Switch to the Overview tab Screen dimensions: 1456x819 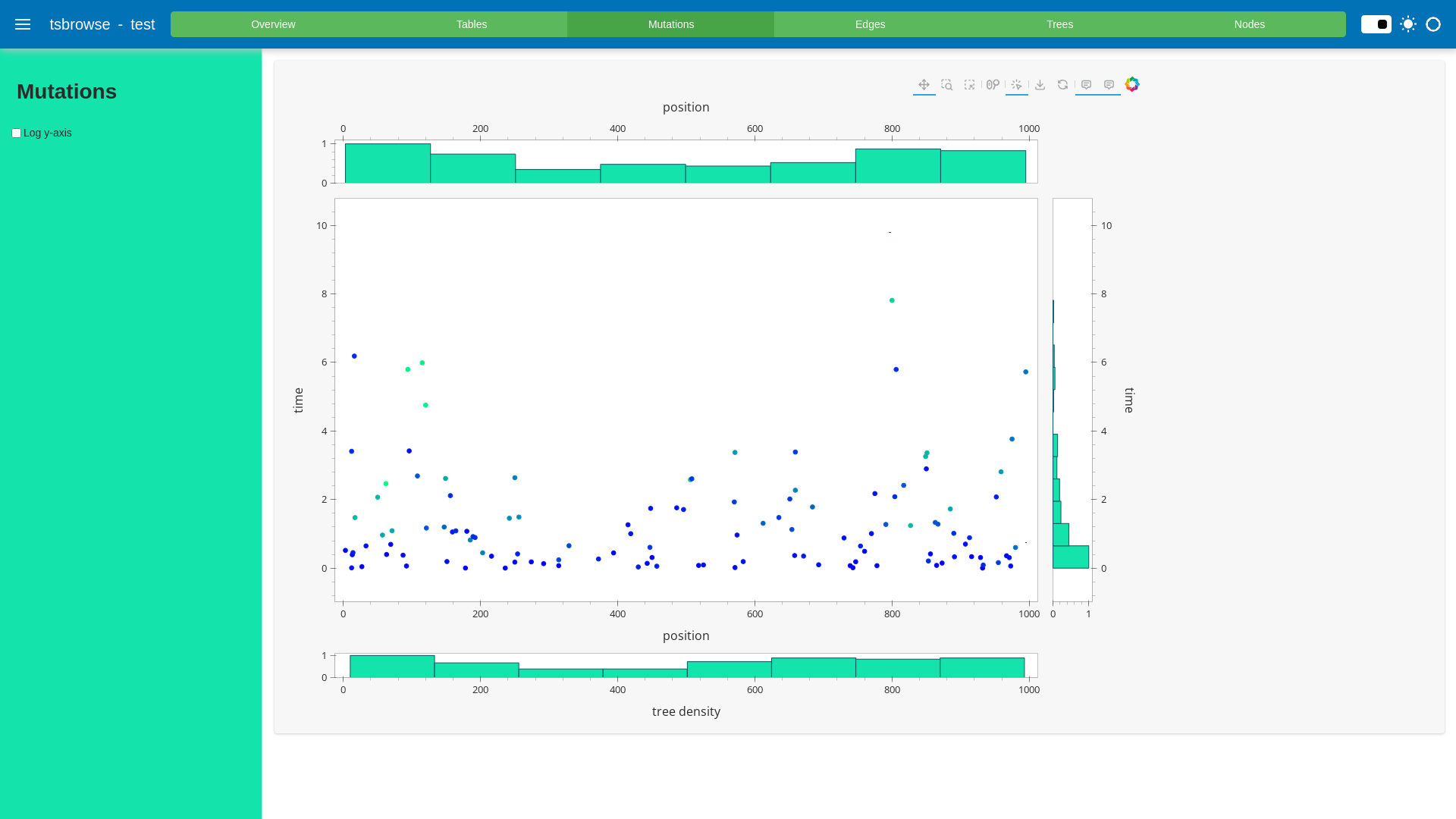pos(273,24)
